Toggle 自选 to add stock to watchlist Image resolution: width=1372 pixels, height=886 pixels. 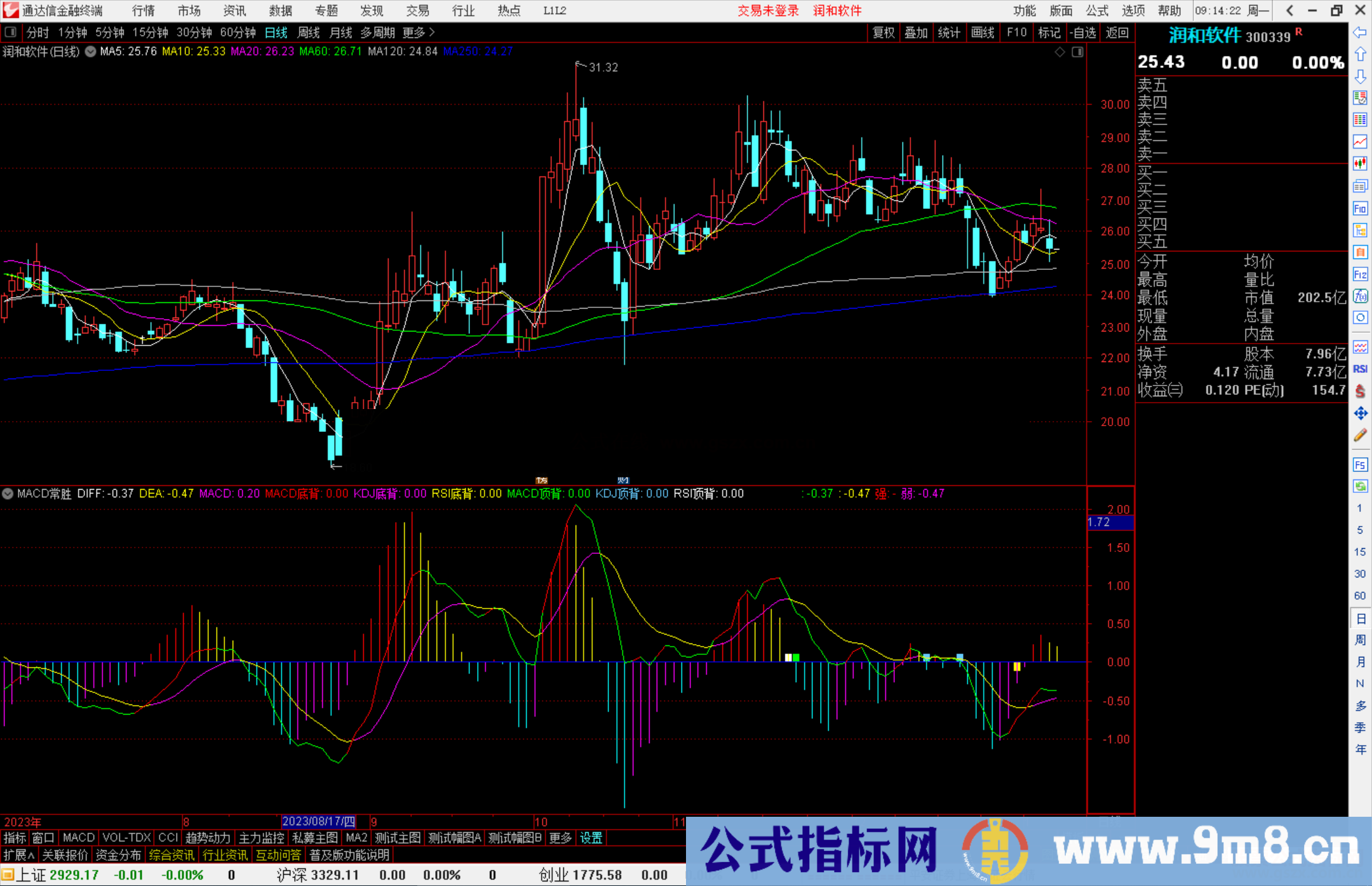click(1083, 32)
